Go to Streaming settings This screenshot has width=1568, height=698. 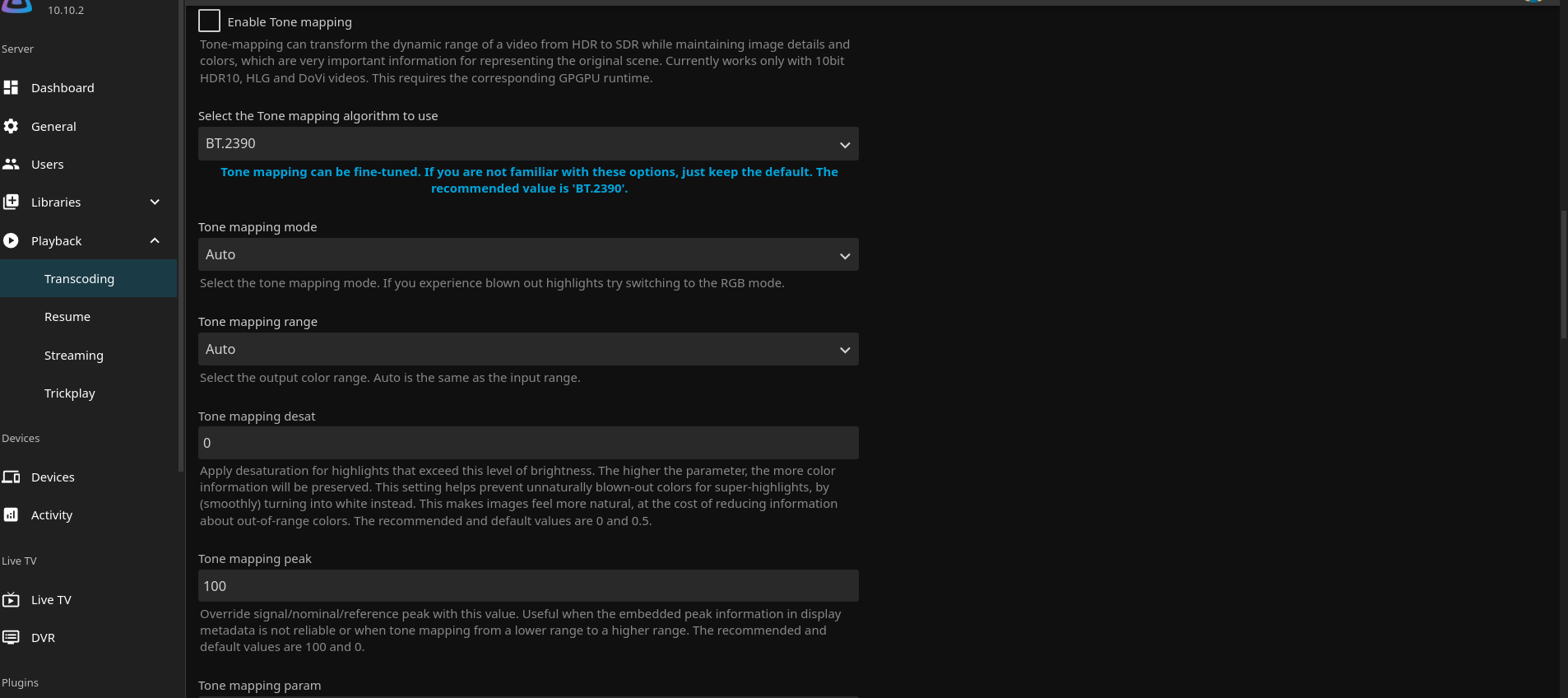[74, 355]
